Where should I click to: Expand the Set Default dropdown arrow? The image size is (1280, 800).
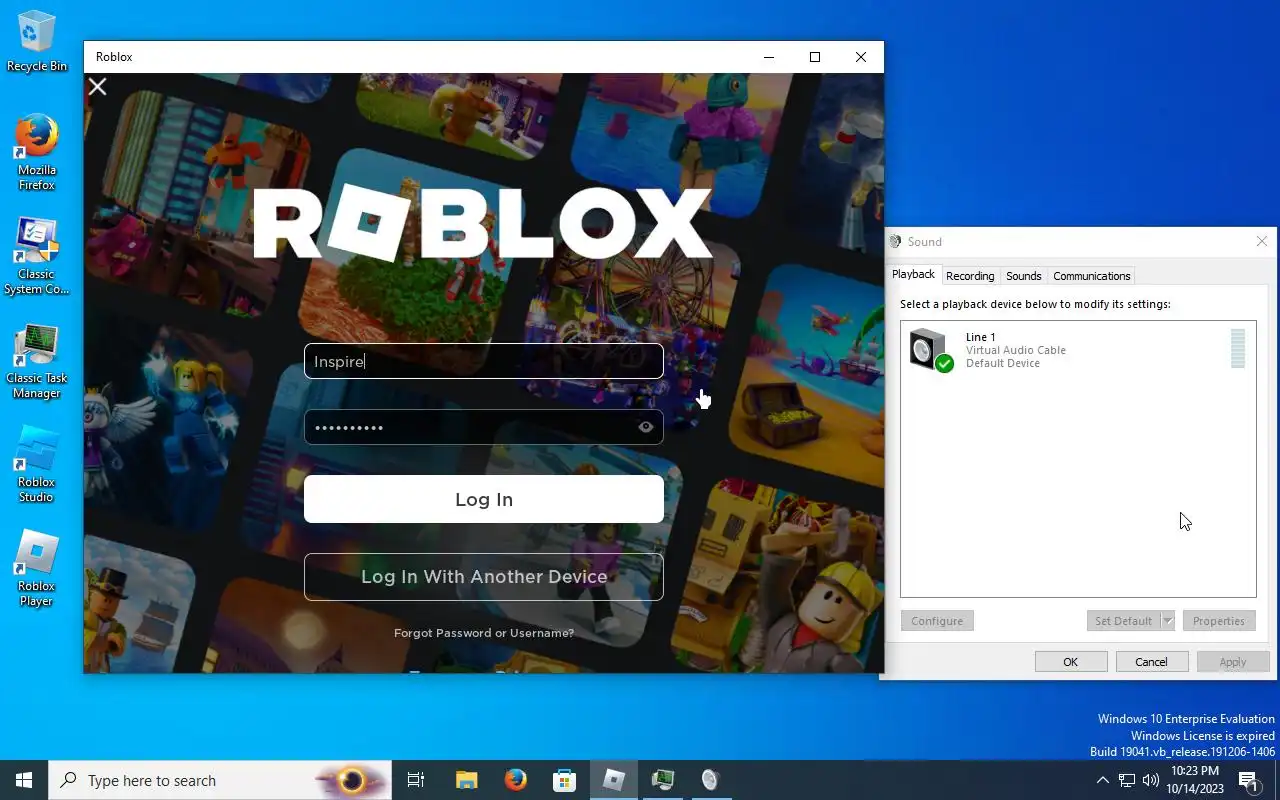tap(1167, 621)
